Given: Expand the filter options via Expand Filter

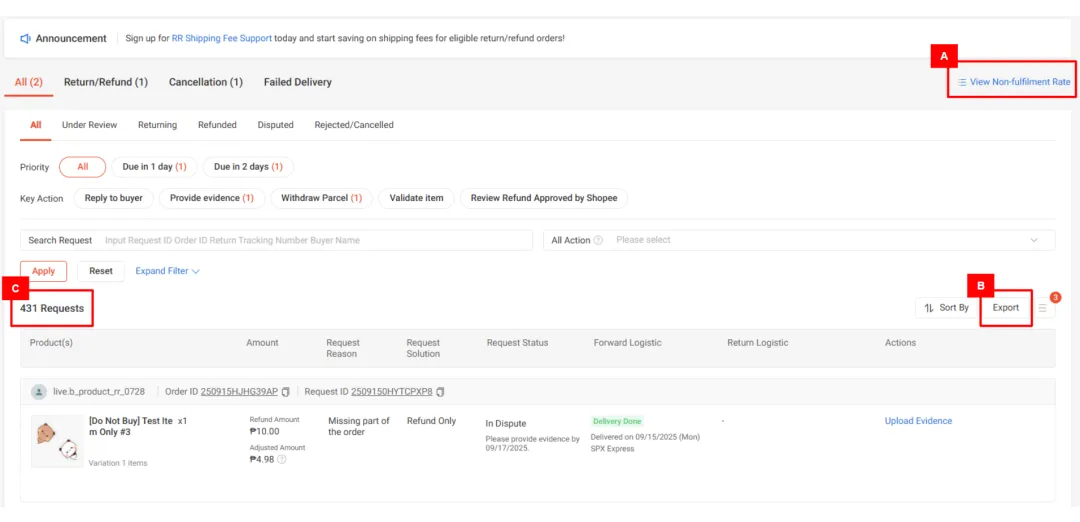Looking at the screenshot, I should [167, 271].
